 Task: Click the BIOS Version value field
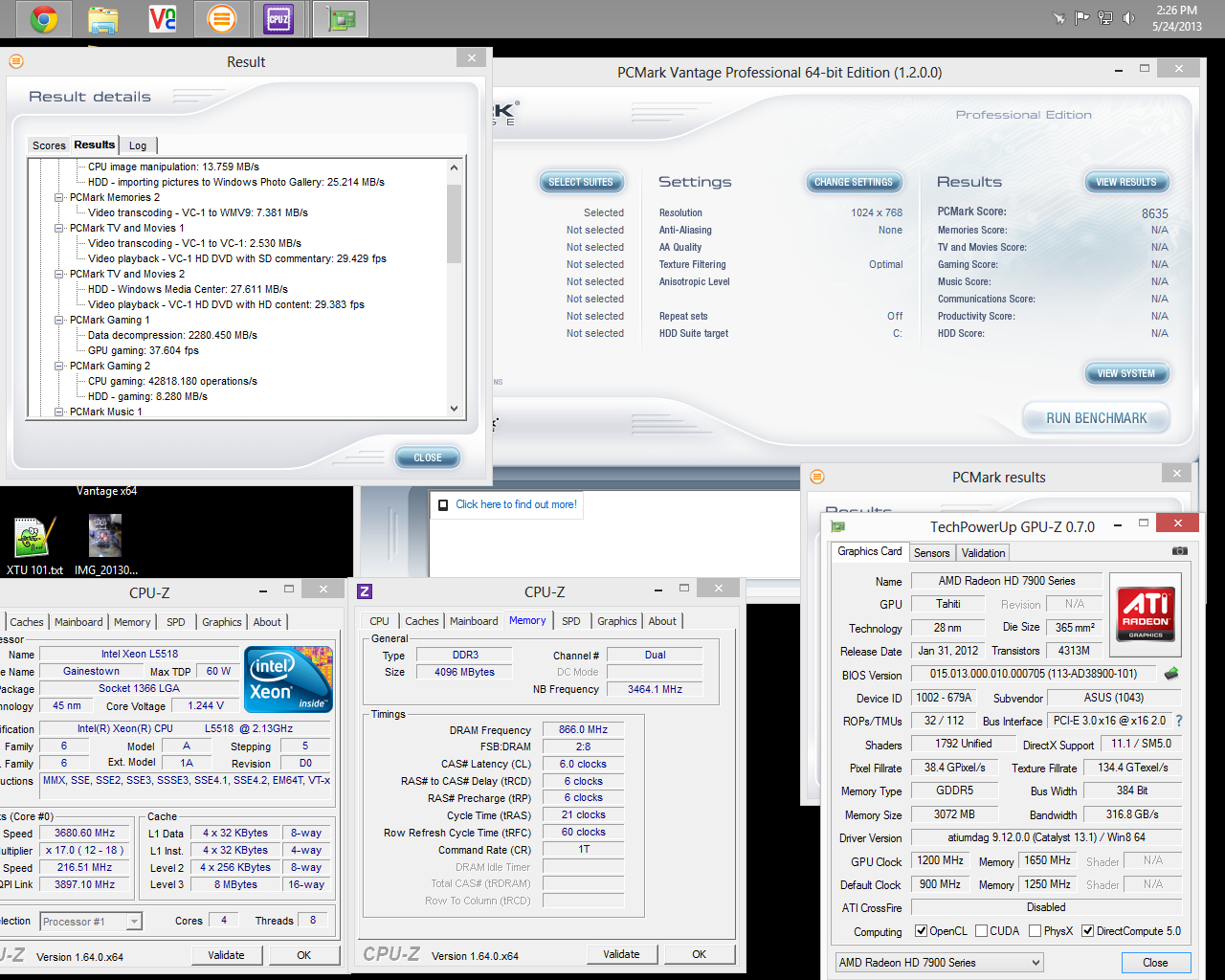(1034, 674)
